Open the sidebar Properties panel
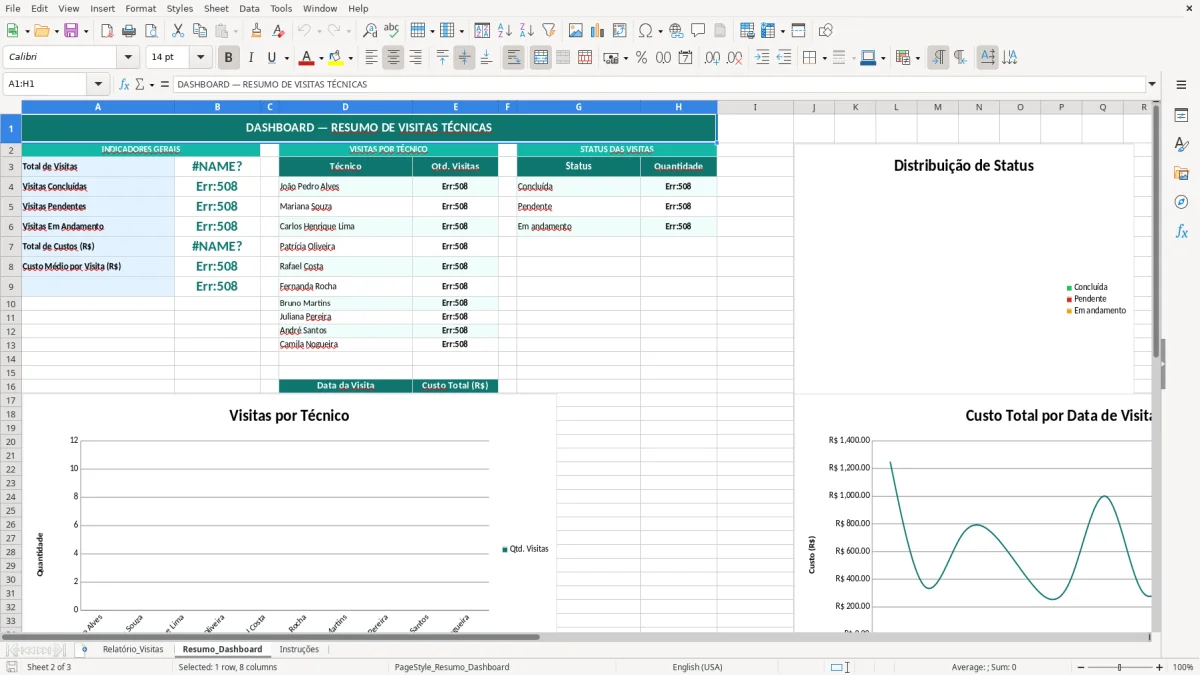Image resolution: width=1200 pixels, height=675 pixels. [x=1181, y=116]
